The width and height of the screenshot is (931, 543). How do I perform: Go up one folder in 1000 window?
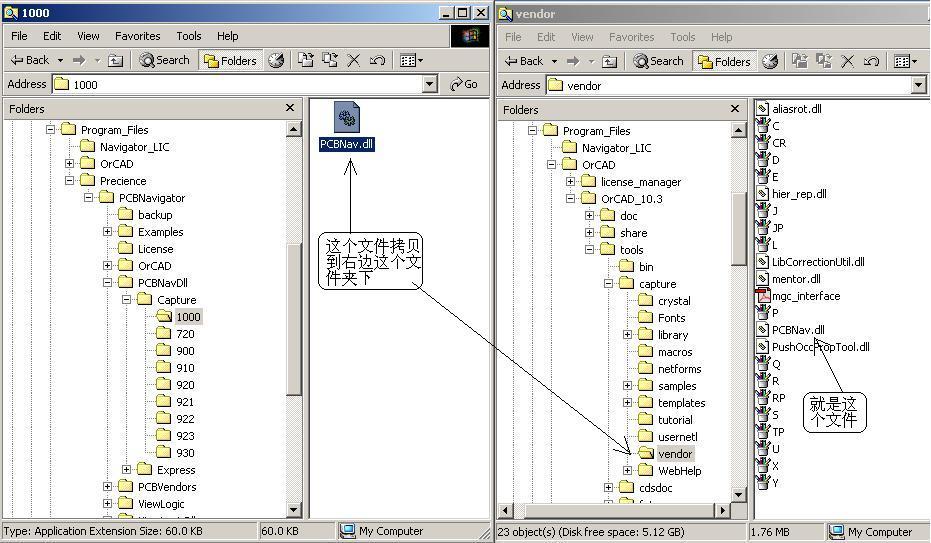(116, 60)
